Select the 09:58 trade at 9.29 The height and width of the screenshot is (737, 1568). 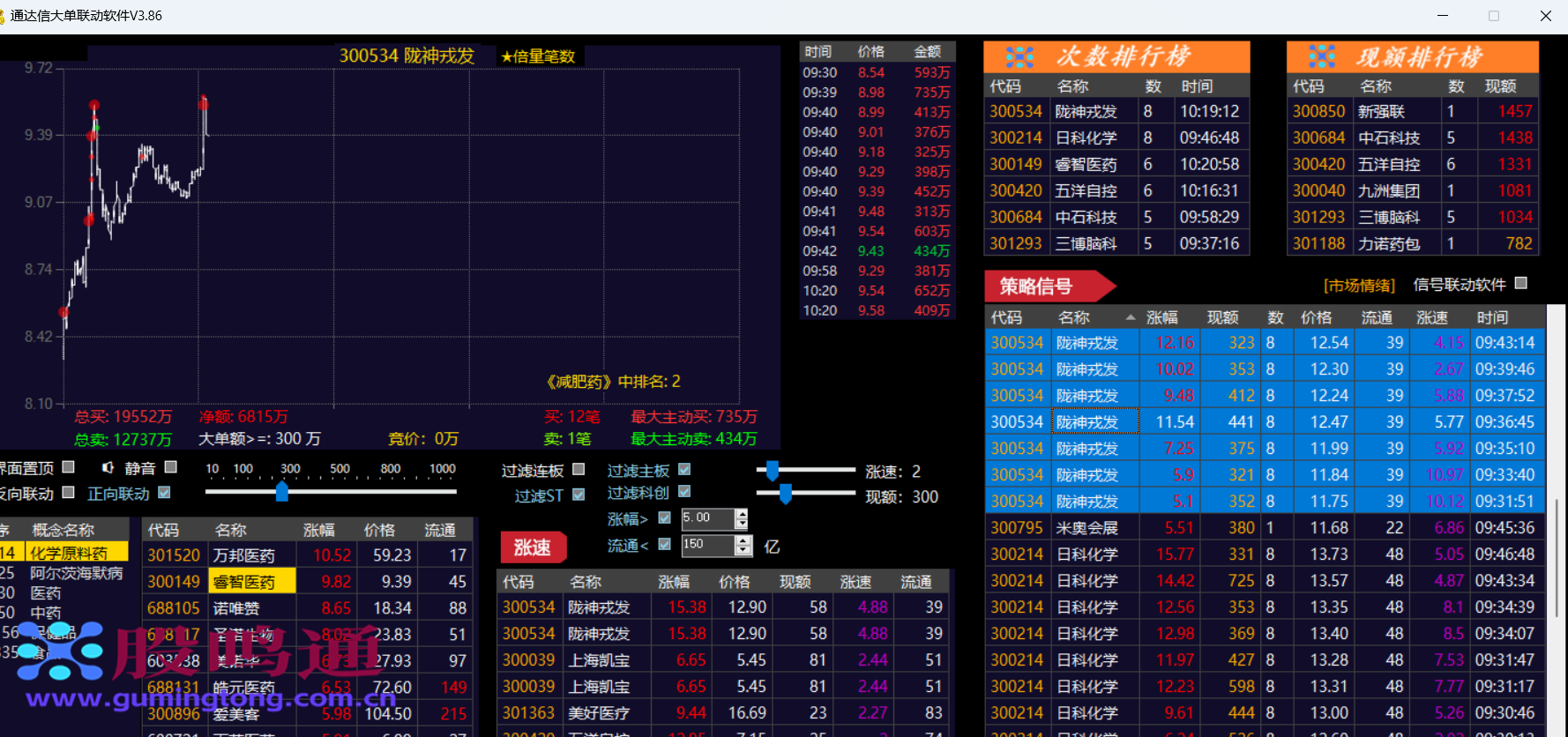(877, 271)
